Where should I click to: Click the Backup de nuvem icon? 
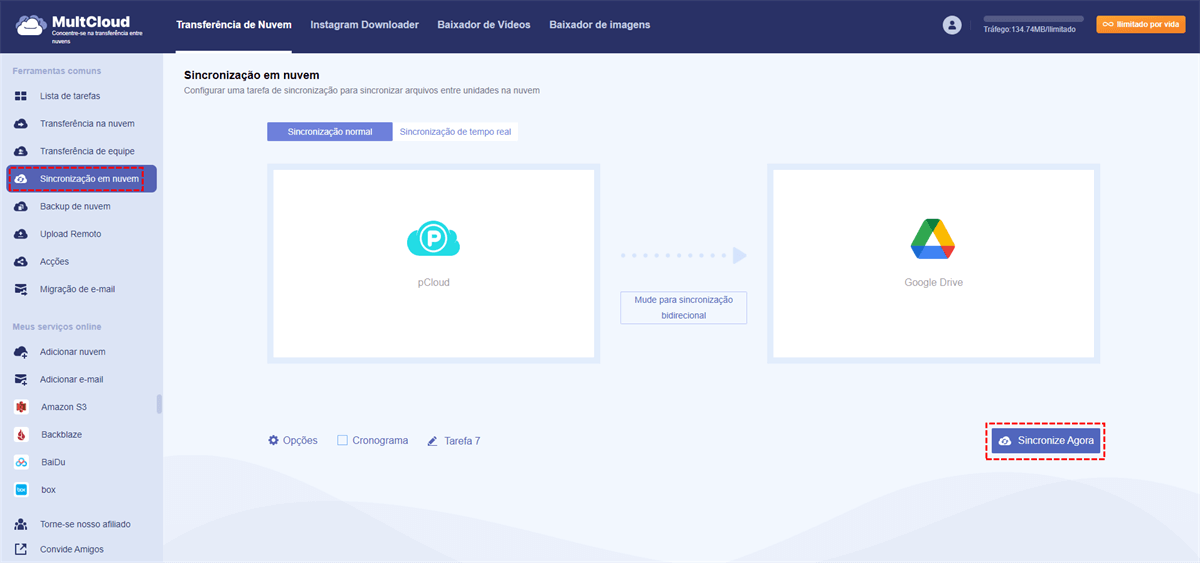(x=21, y=206)
